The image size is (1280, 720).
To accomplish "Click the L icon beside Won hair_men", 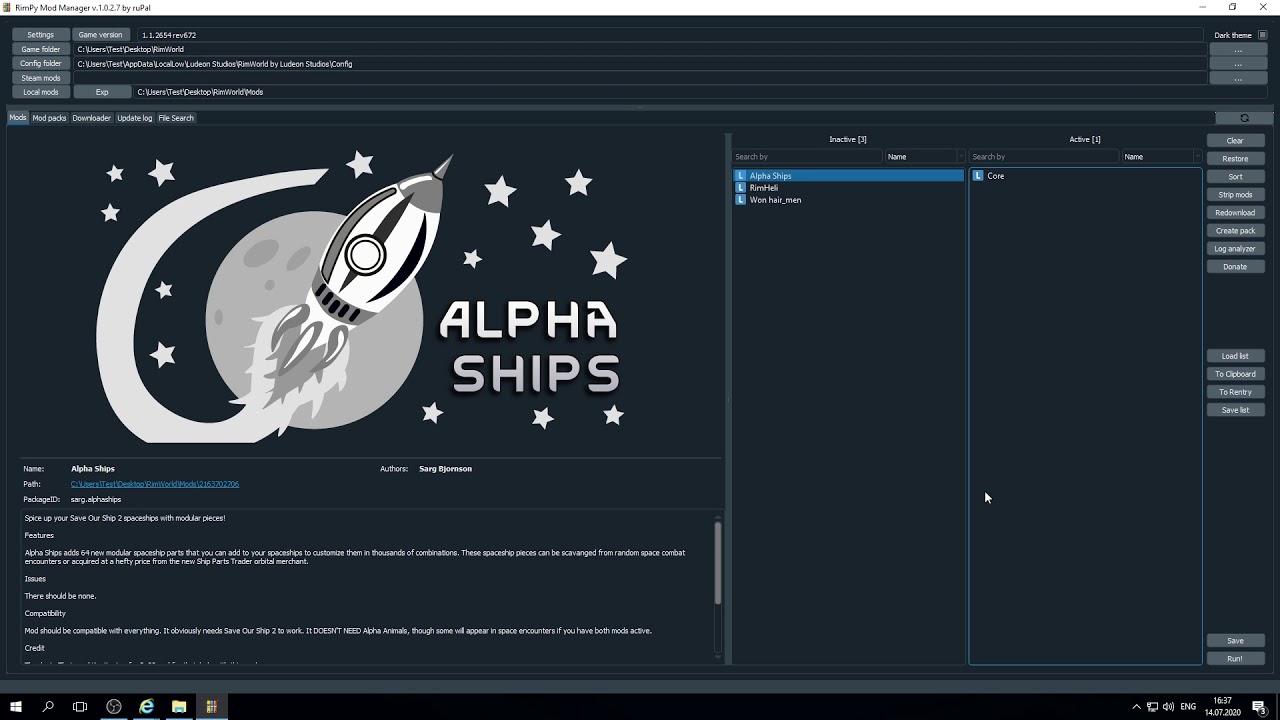I will [x=741, y=200].
